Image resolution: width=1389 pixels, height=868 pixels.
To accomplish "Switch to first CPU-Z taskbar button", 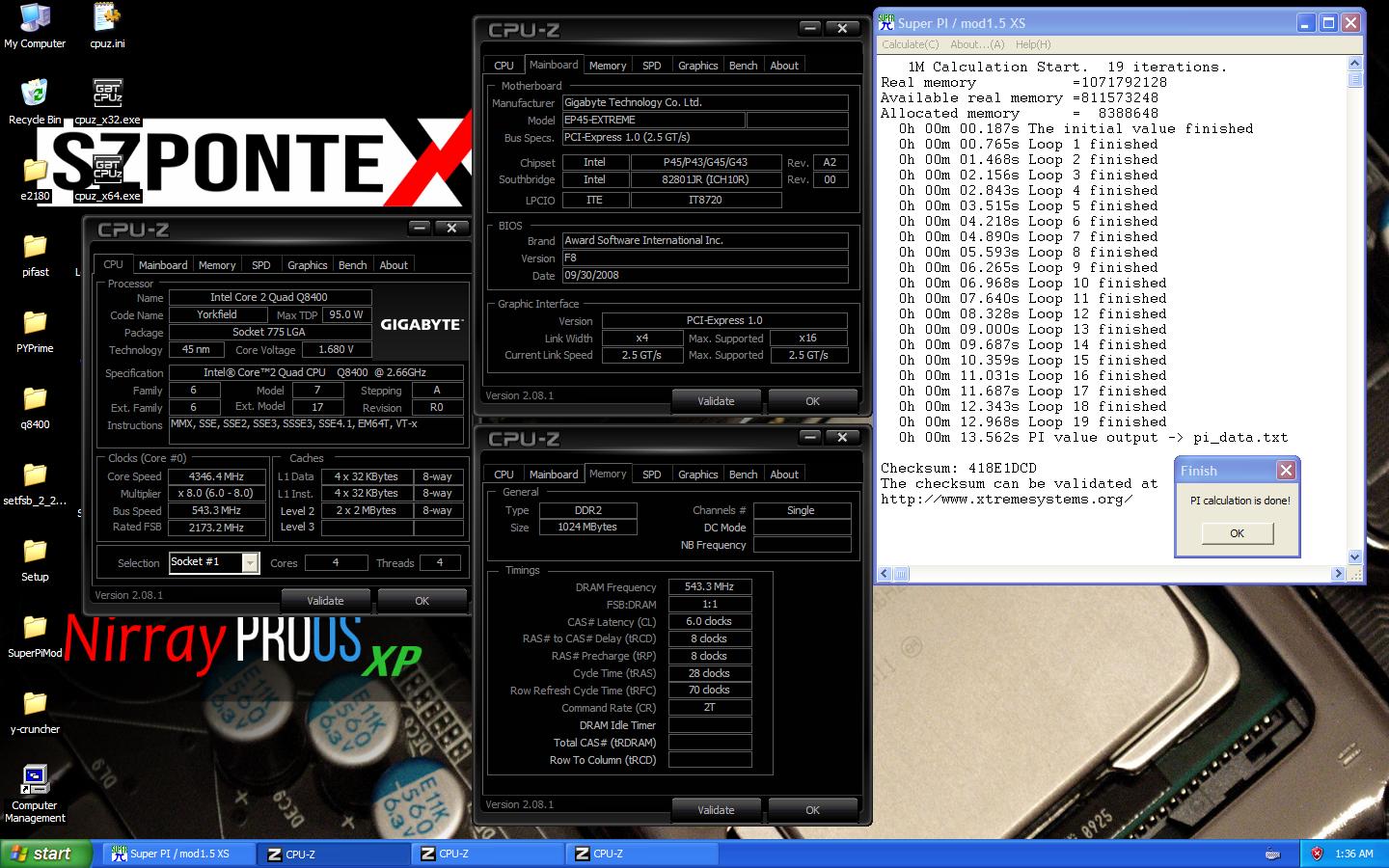I will tap(334, 854).
